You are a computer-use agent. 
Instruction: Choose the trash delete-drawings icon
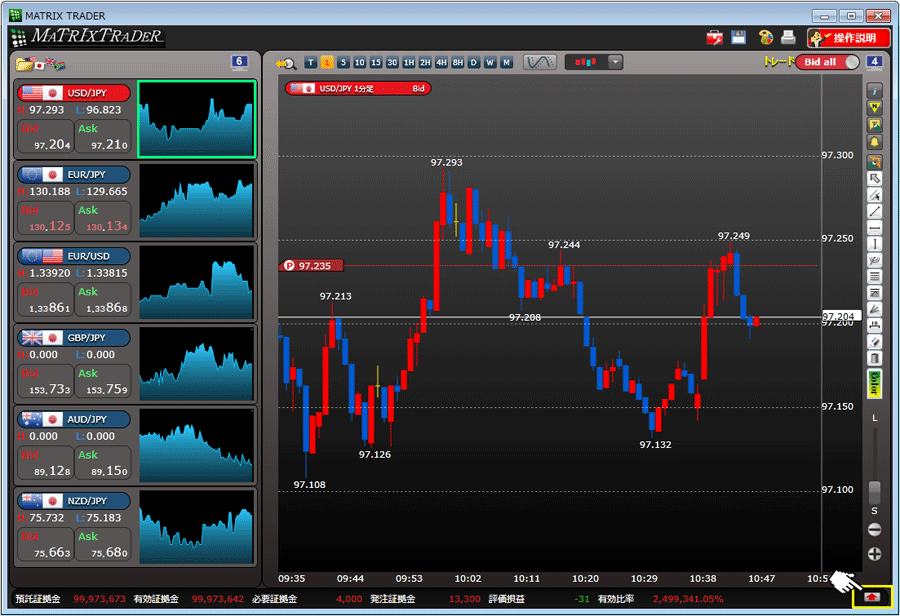[874, 359]
